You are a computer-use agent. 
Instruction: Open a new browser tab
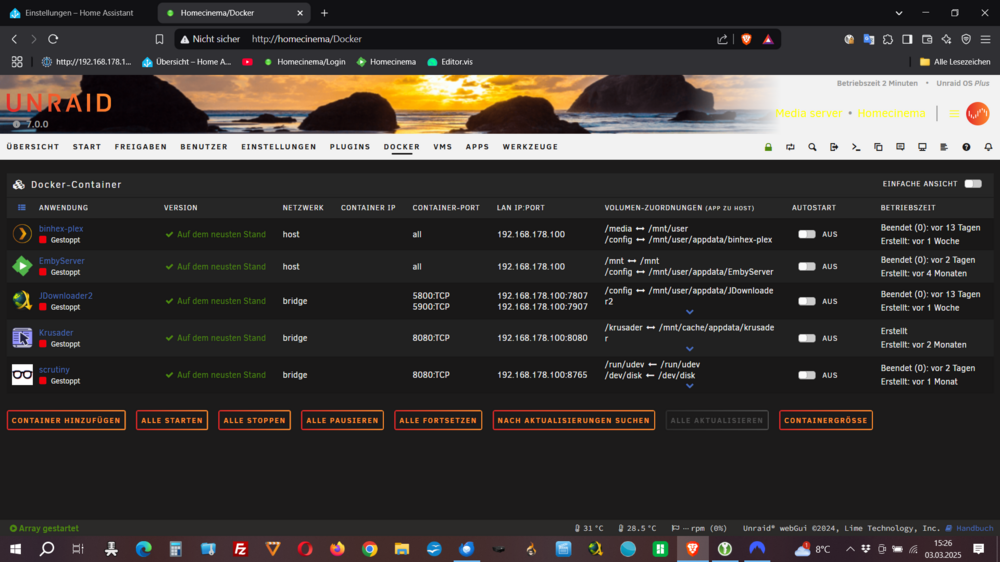pyautogui.click(x=324, y=13)
